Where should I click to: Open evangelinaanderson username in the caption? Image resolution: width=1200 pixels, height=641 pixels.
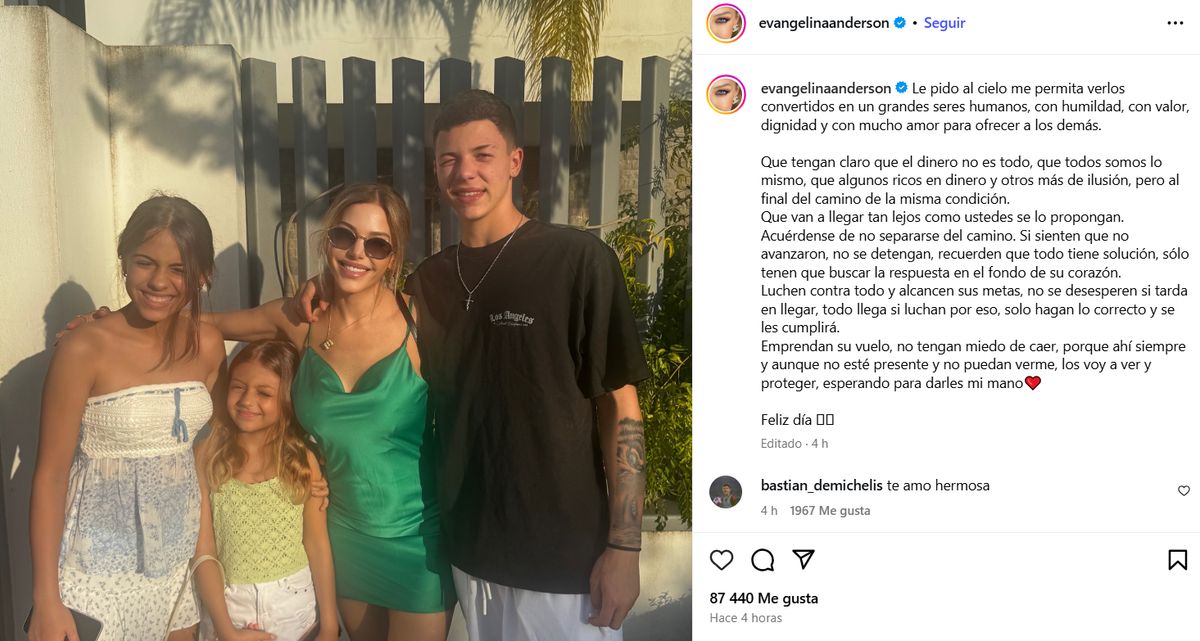pyautogui.click(x=825, y=88)
